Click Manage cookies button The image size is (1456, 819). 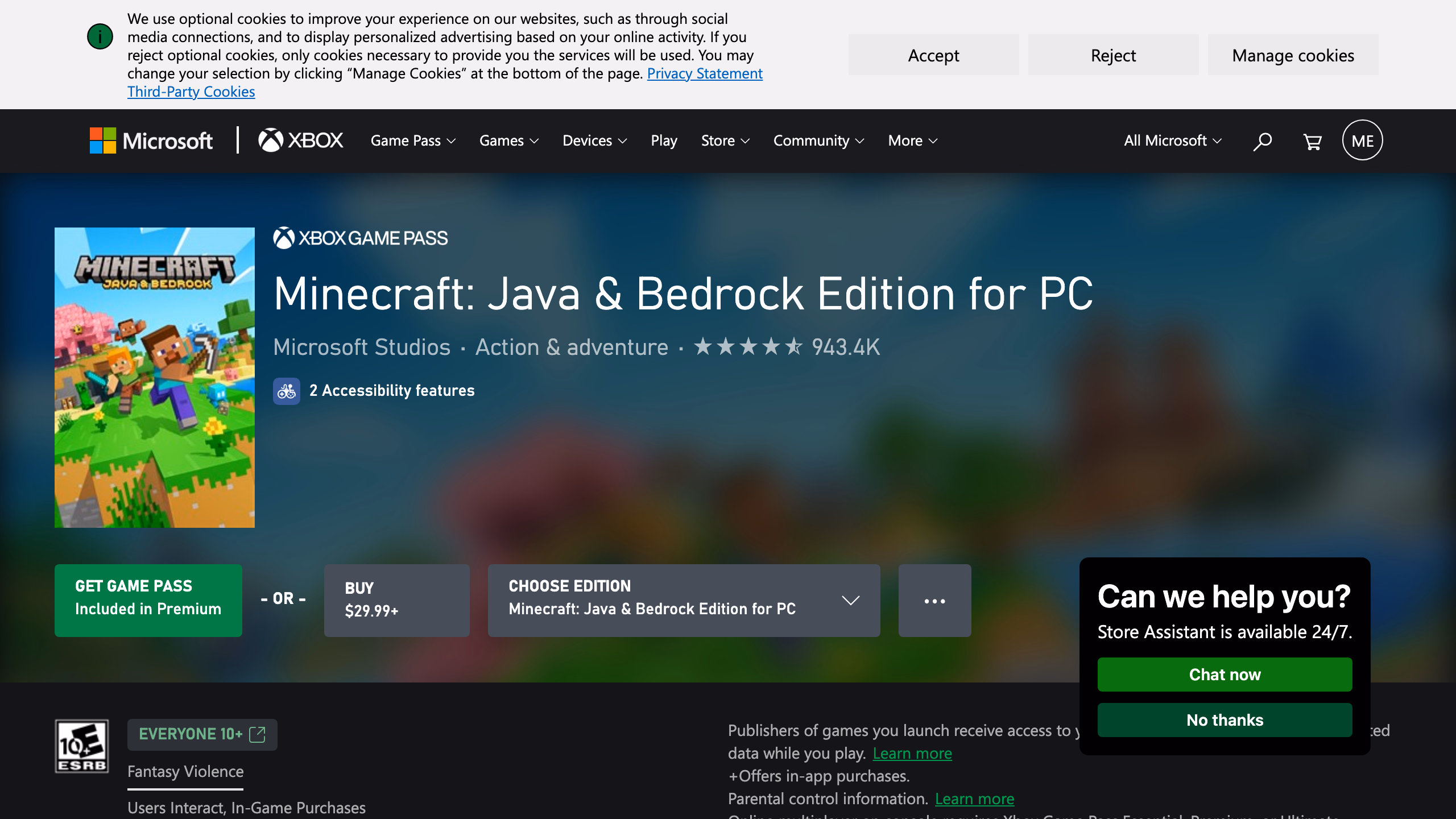click(x=1293, y=55)
